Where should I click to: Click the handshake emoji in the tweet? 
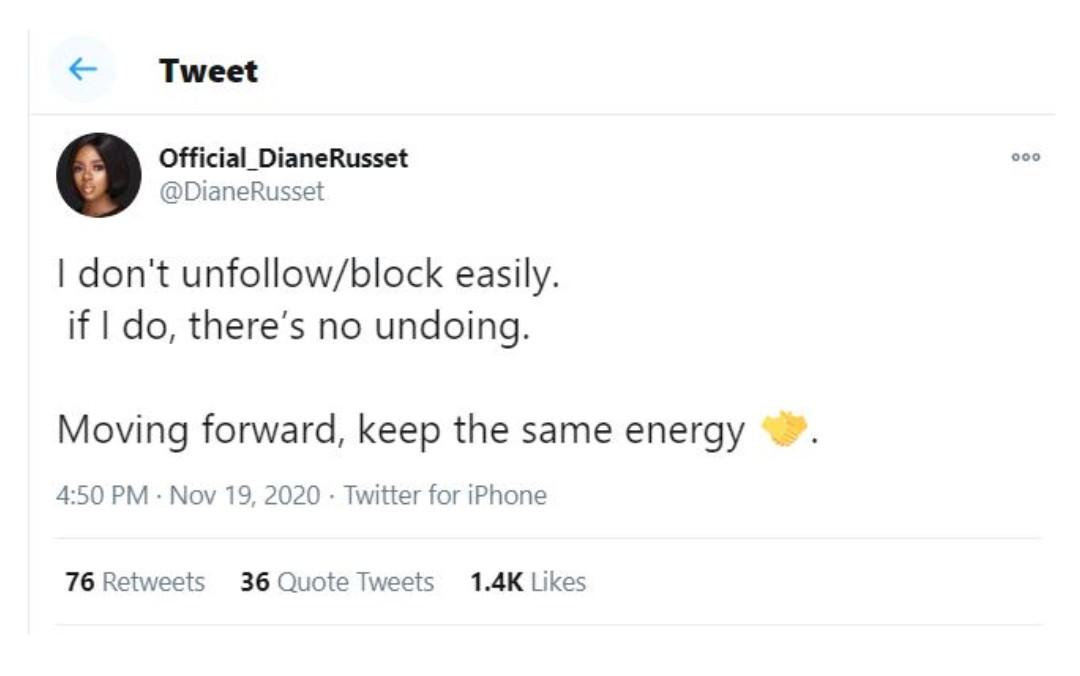click(785, 429)
